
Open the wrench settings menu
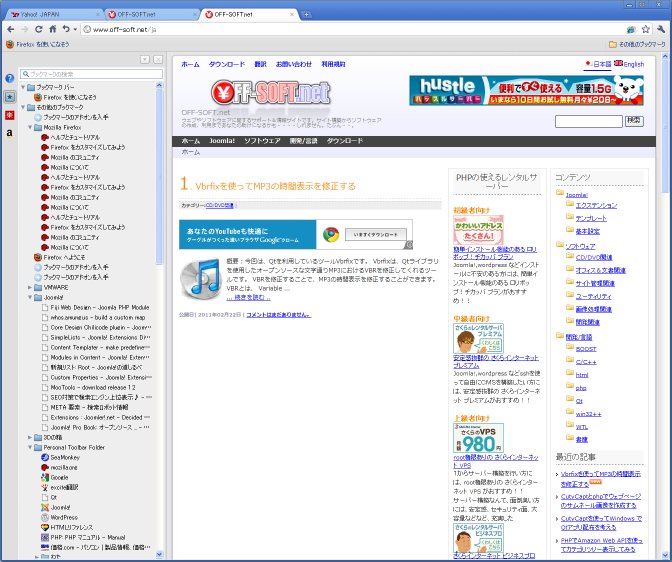coord(661,30)
